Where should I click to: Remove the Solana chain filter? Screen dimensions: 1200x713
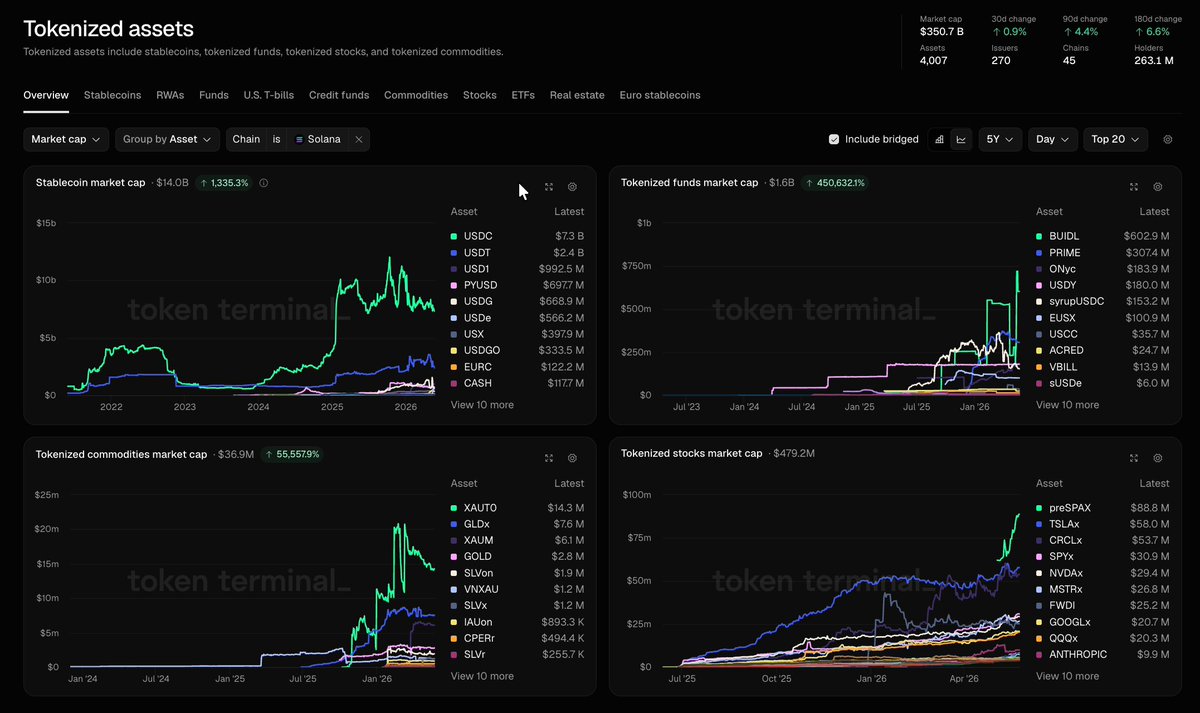click(358, 139)
